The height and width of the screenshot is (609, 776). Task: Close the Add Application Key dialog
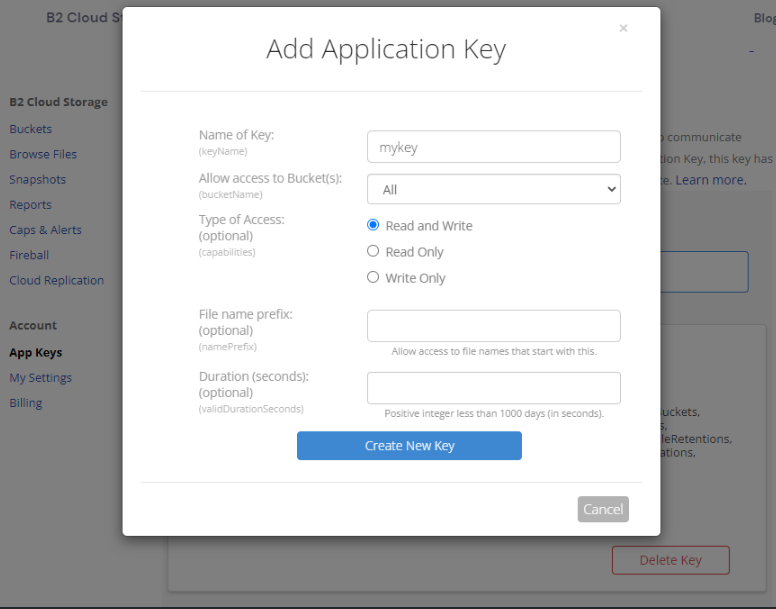click(x=623, y=28)
